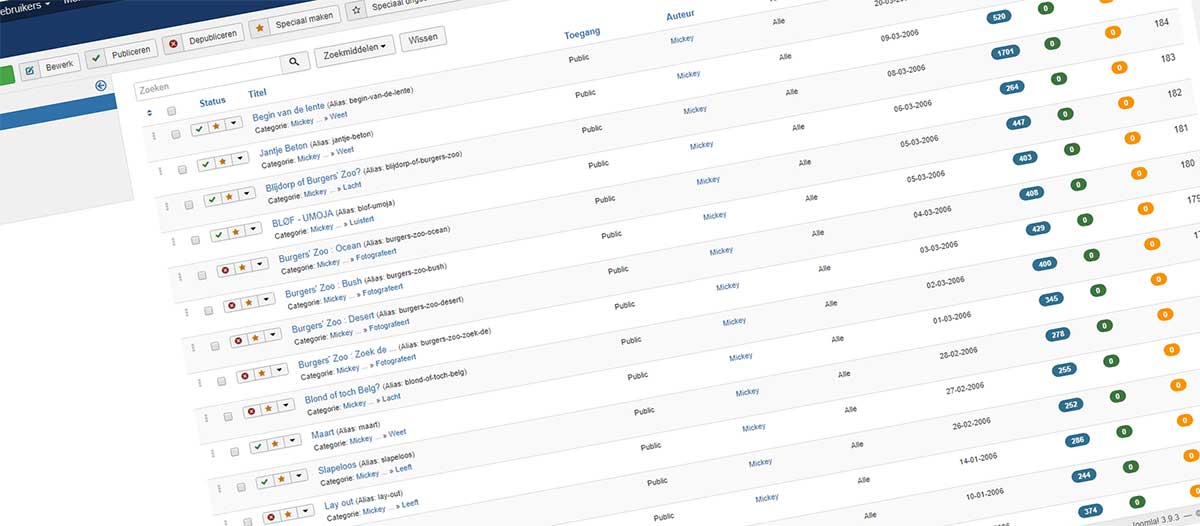The height and width of the screenshot is (526, 1200).
Task: Click the blue hits badge showing 520
Action: coord(997,18)
